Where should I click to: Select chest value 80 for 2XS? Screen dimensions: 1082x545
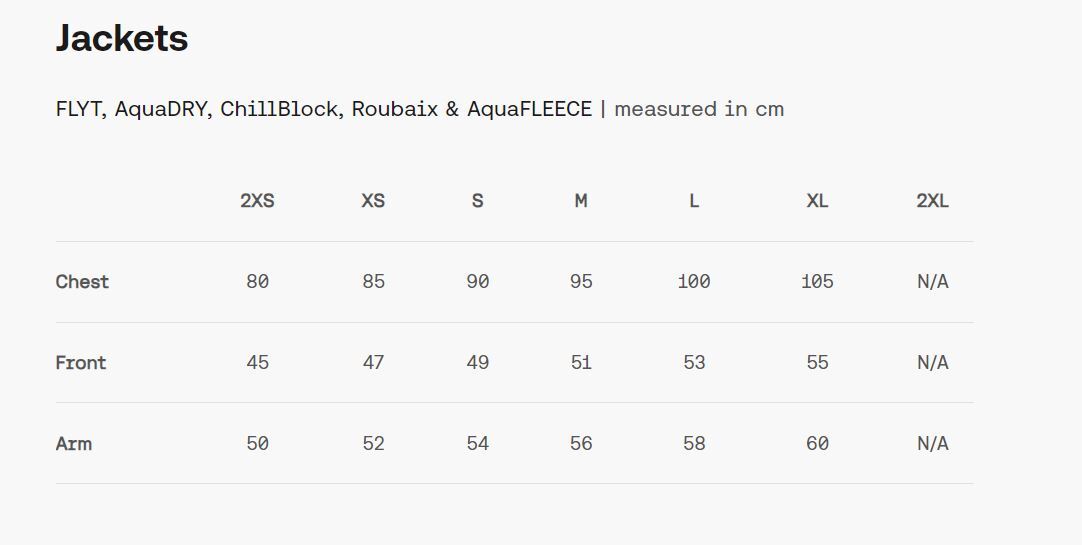[257, 281]
